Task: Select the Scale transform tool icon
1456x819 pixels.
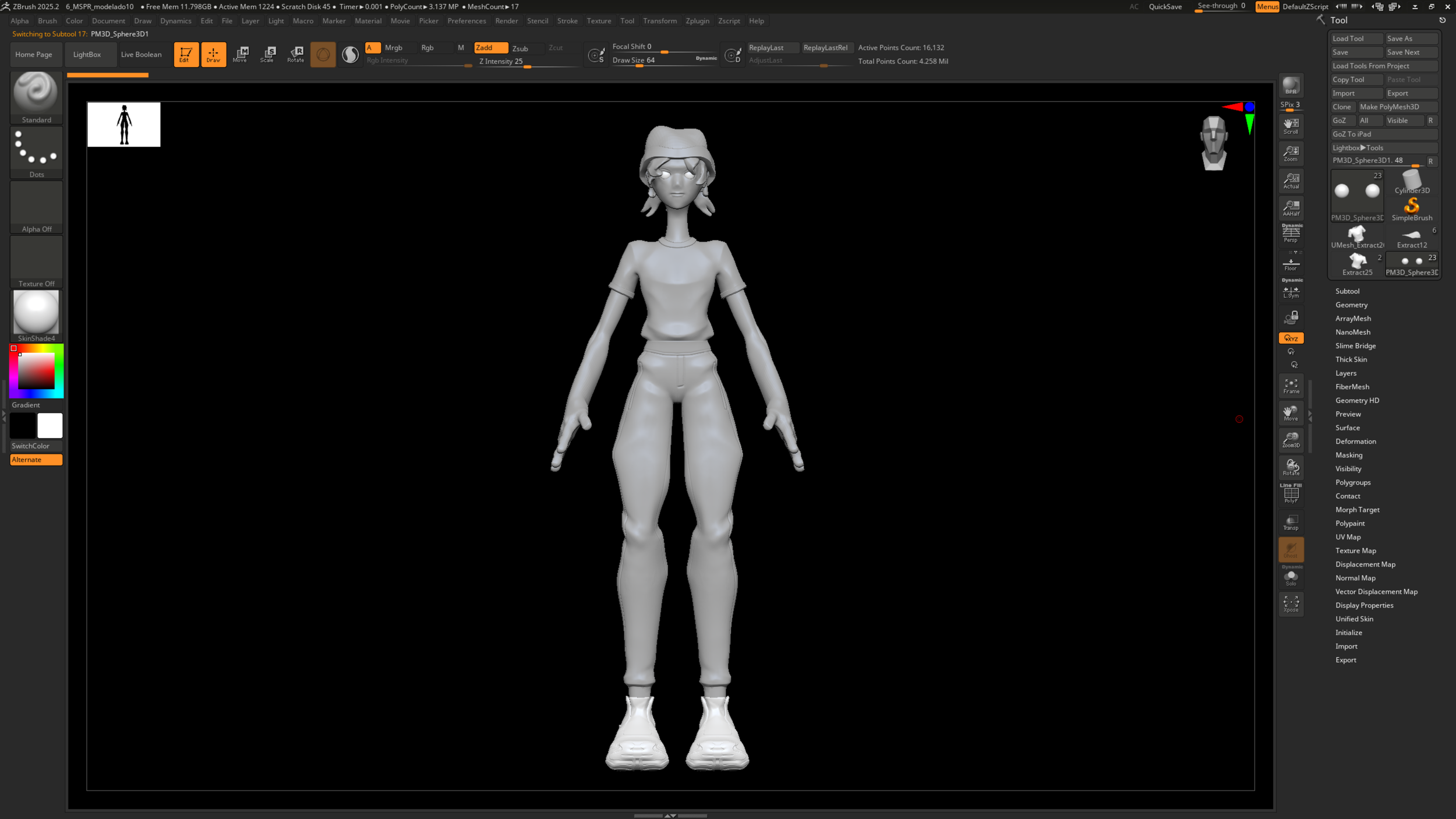Action: pos(267,54)
